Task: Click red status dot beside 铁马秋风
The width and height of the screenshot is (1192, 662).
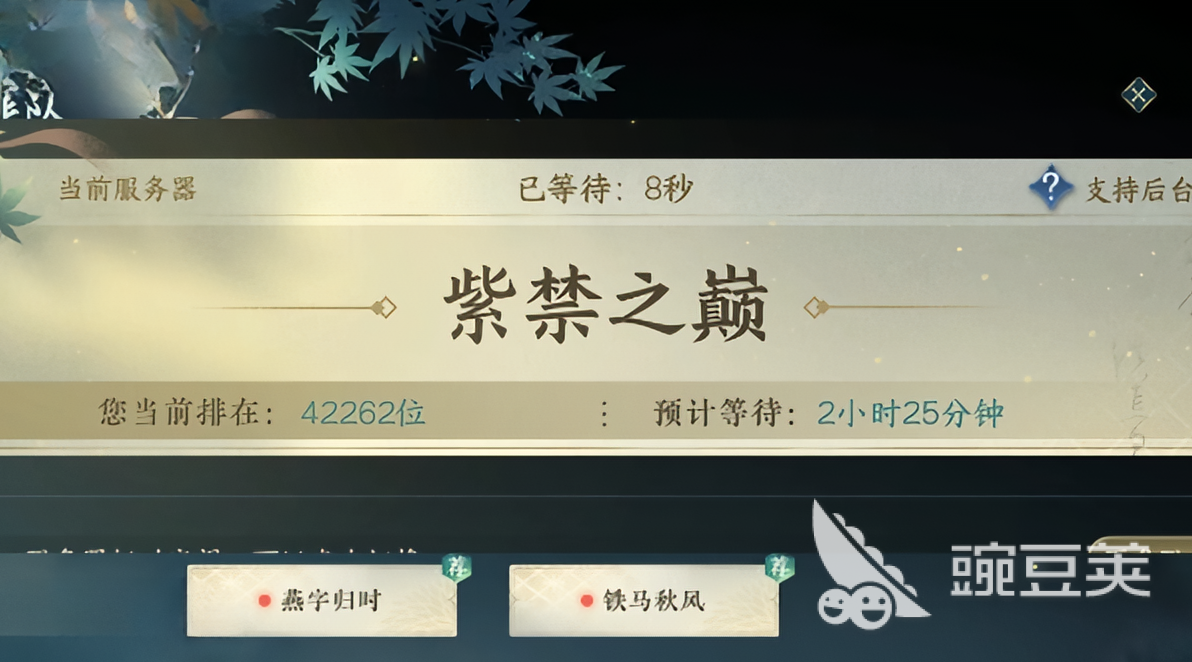Action: [x=586, y=601]
